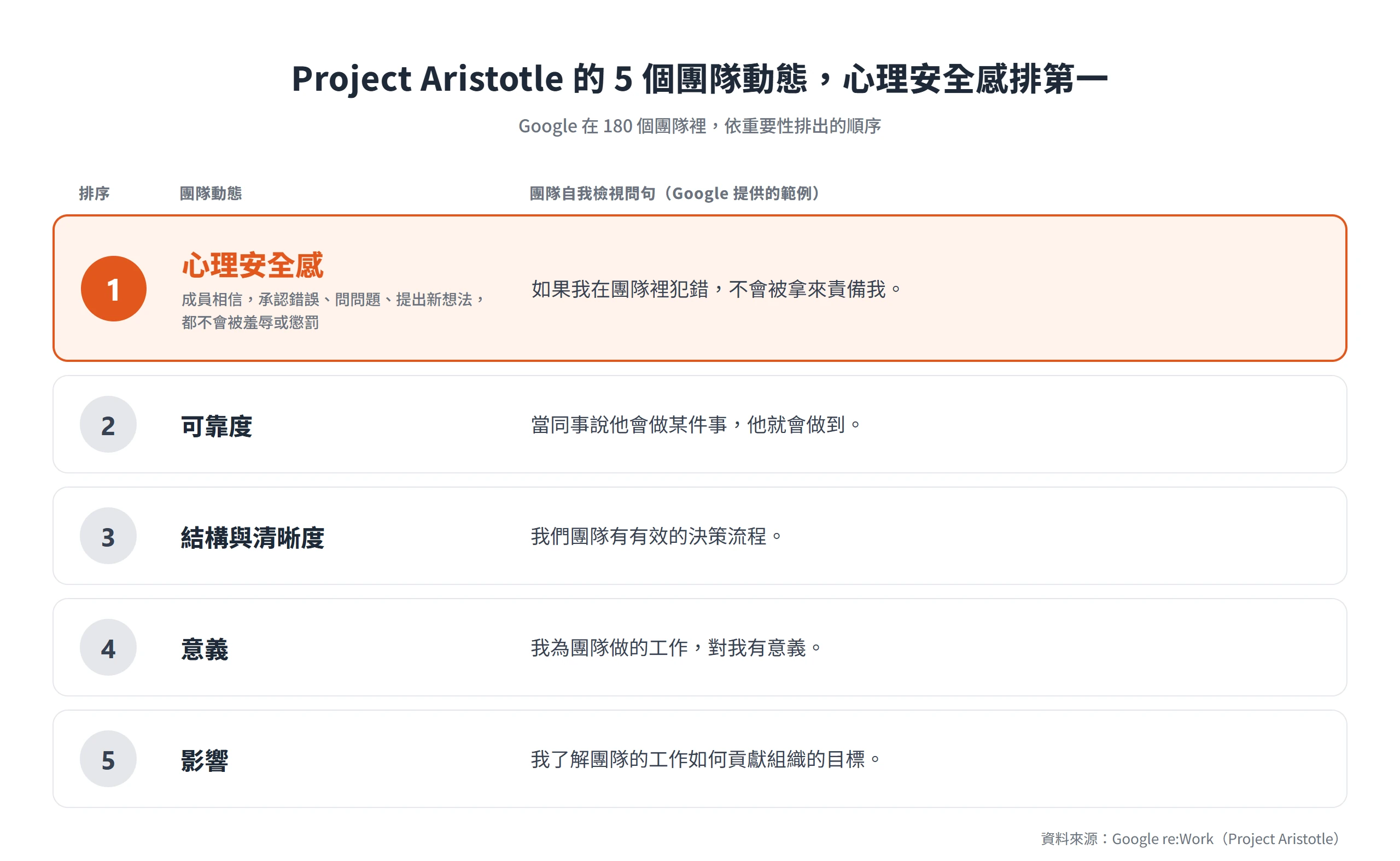Click the gray number 2 rank circle

click(x=108, y=425)
